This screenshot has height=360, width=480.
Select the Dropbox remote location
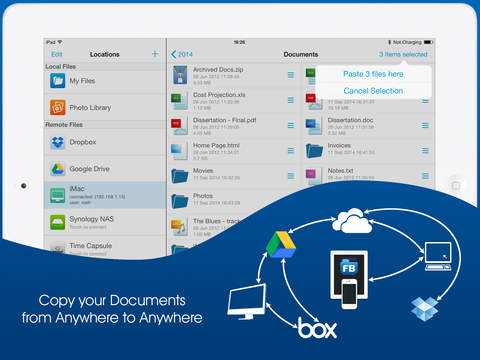click(105, 142)
